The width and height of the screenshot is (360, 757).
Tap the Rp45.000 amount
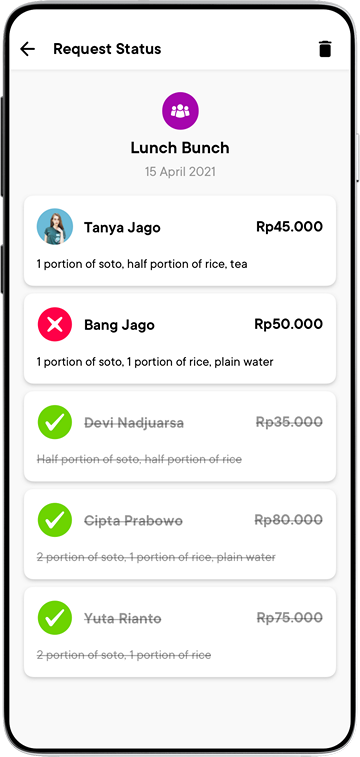pyautogui.click(x=289, y=226)
